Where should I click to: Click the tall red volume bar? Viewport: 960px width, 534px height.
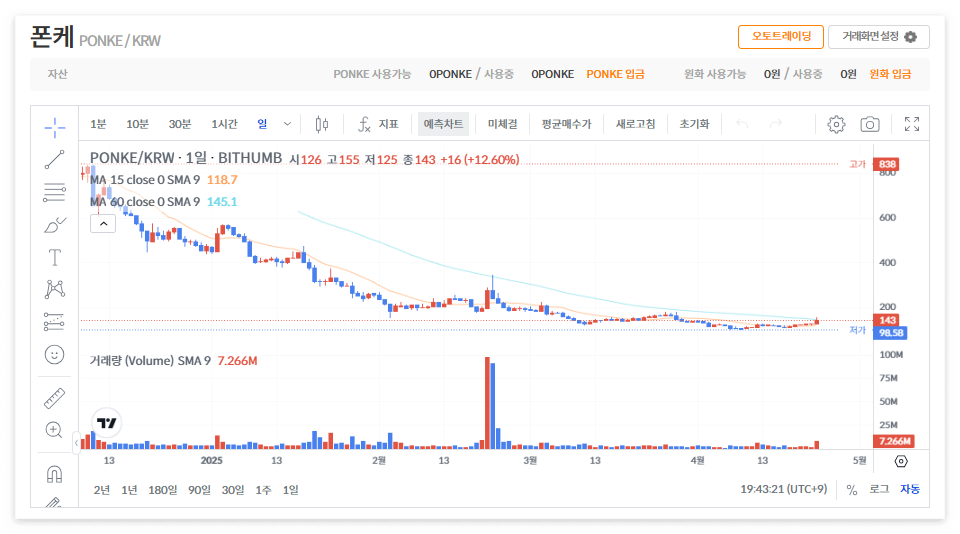(x=487, y=403)
